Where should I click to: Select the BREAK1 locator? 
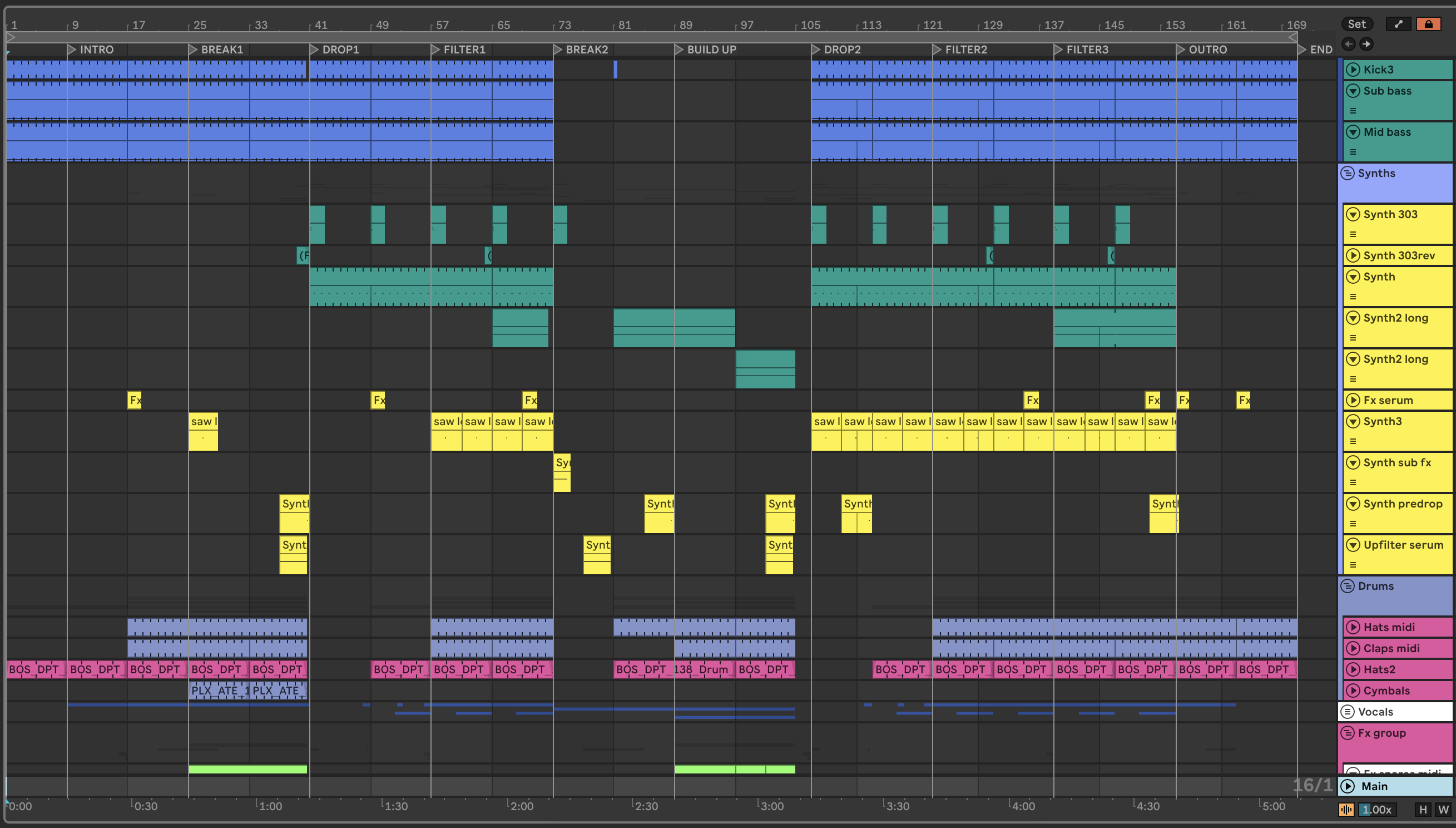(216, 50)
